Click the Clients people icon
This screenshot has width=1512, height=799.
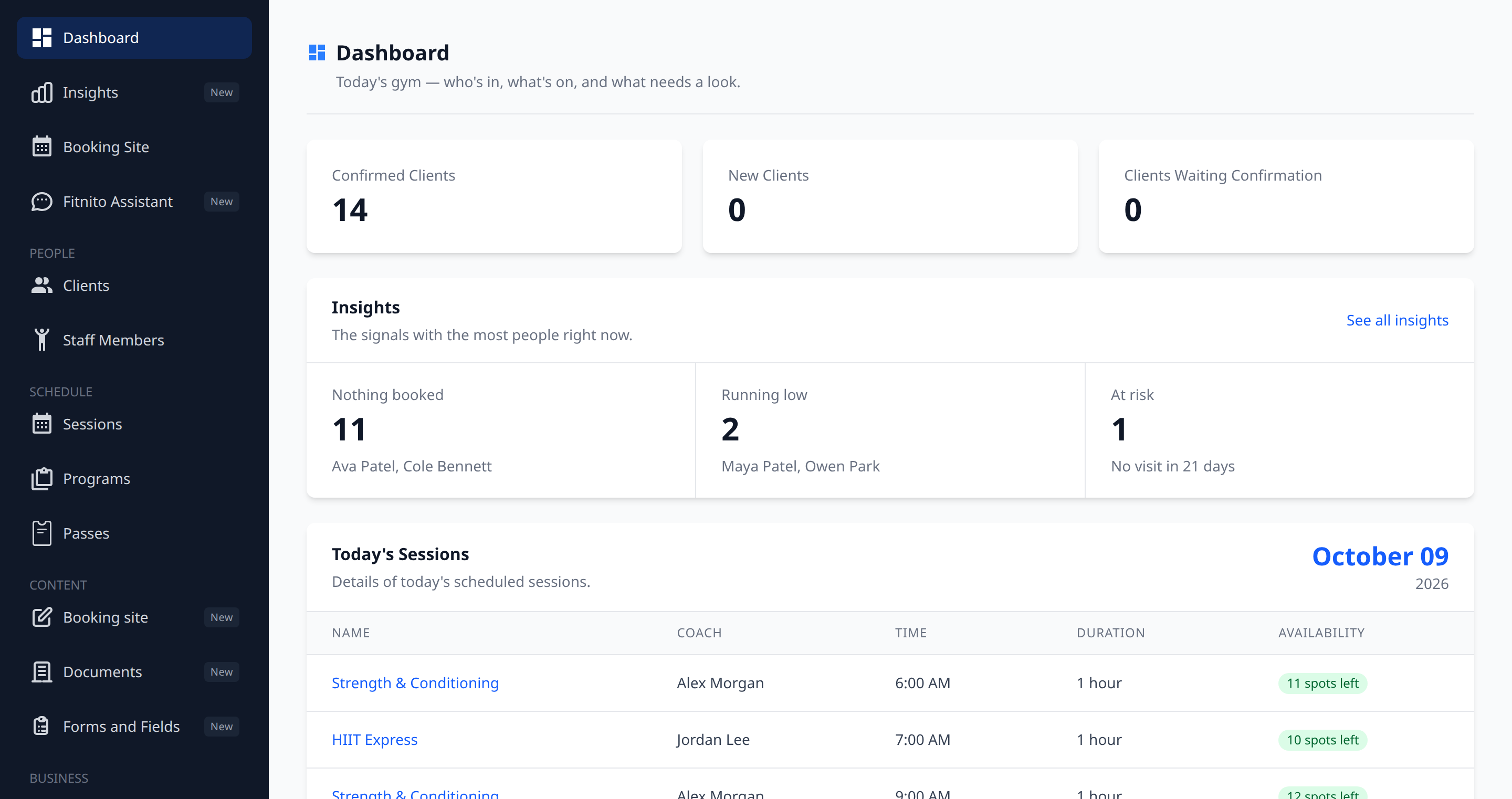tap(41, 285)
